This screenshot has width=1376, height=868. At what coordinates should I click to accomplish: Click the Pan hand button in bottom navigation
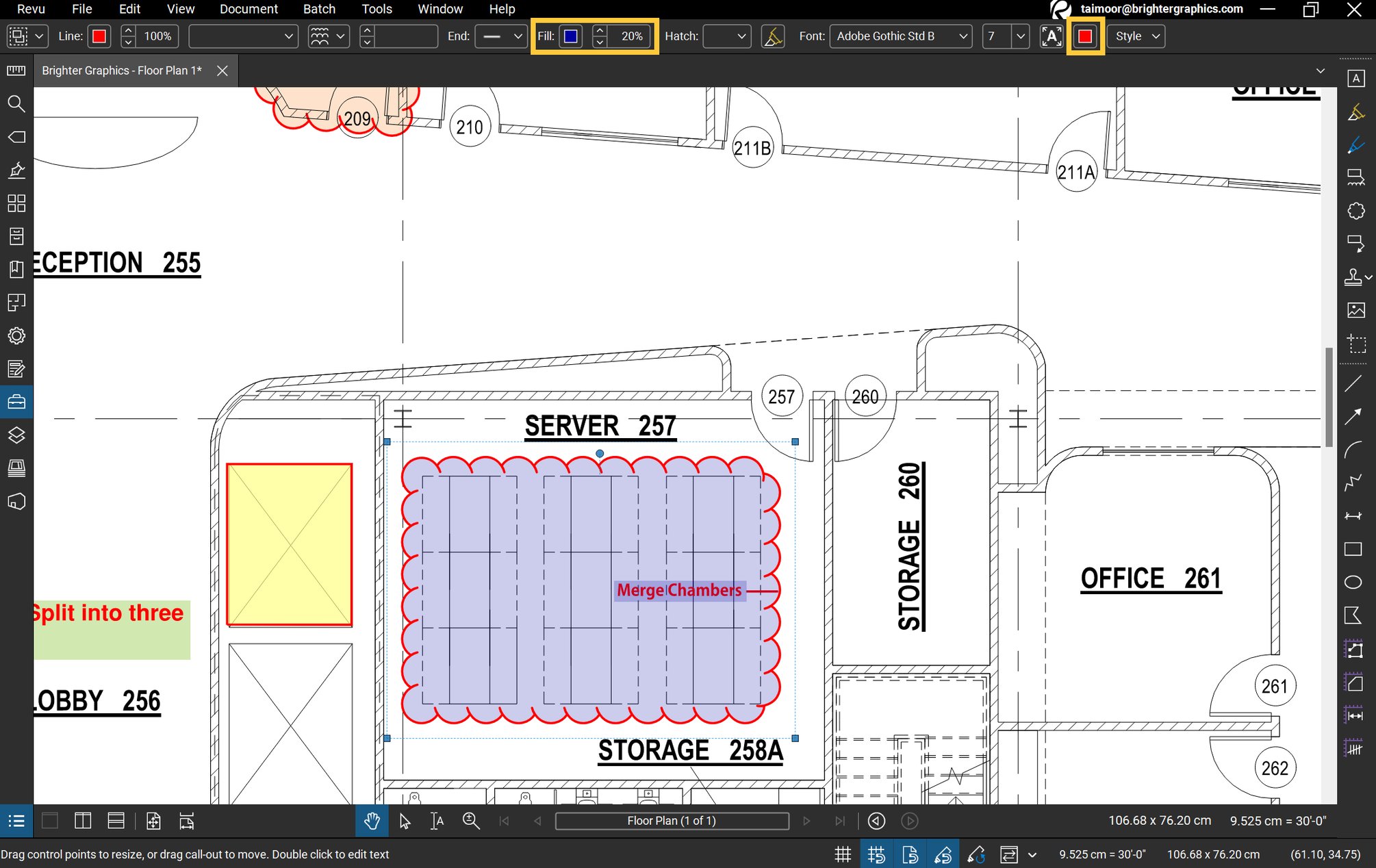[x=372, y=821]
